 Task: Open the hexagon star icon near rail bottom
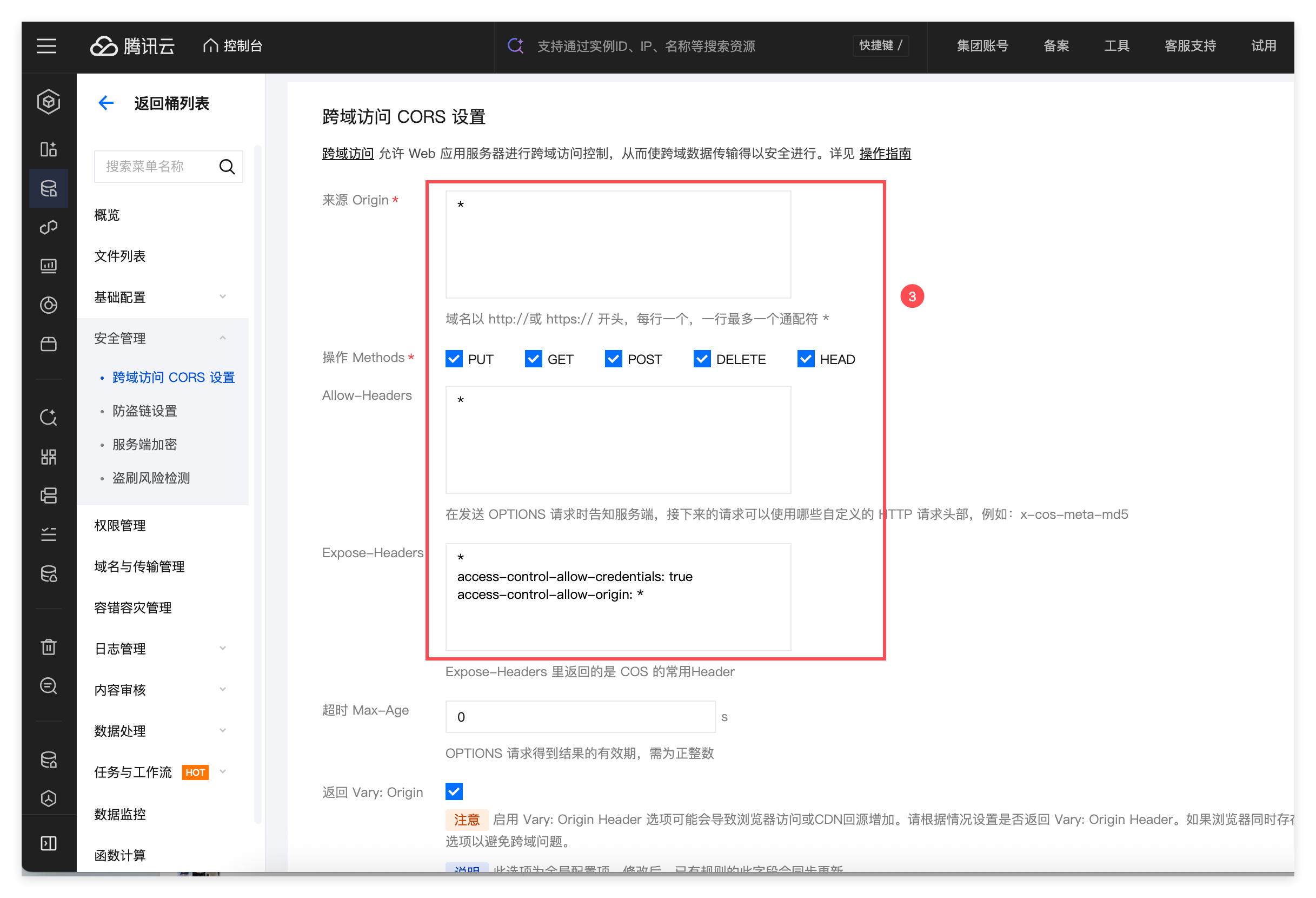click(49, 799)
